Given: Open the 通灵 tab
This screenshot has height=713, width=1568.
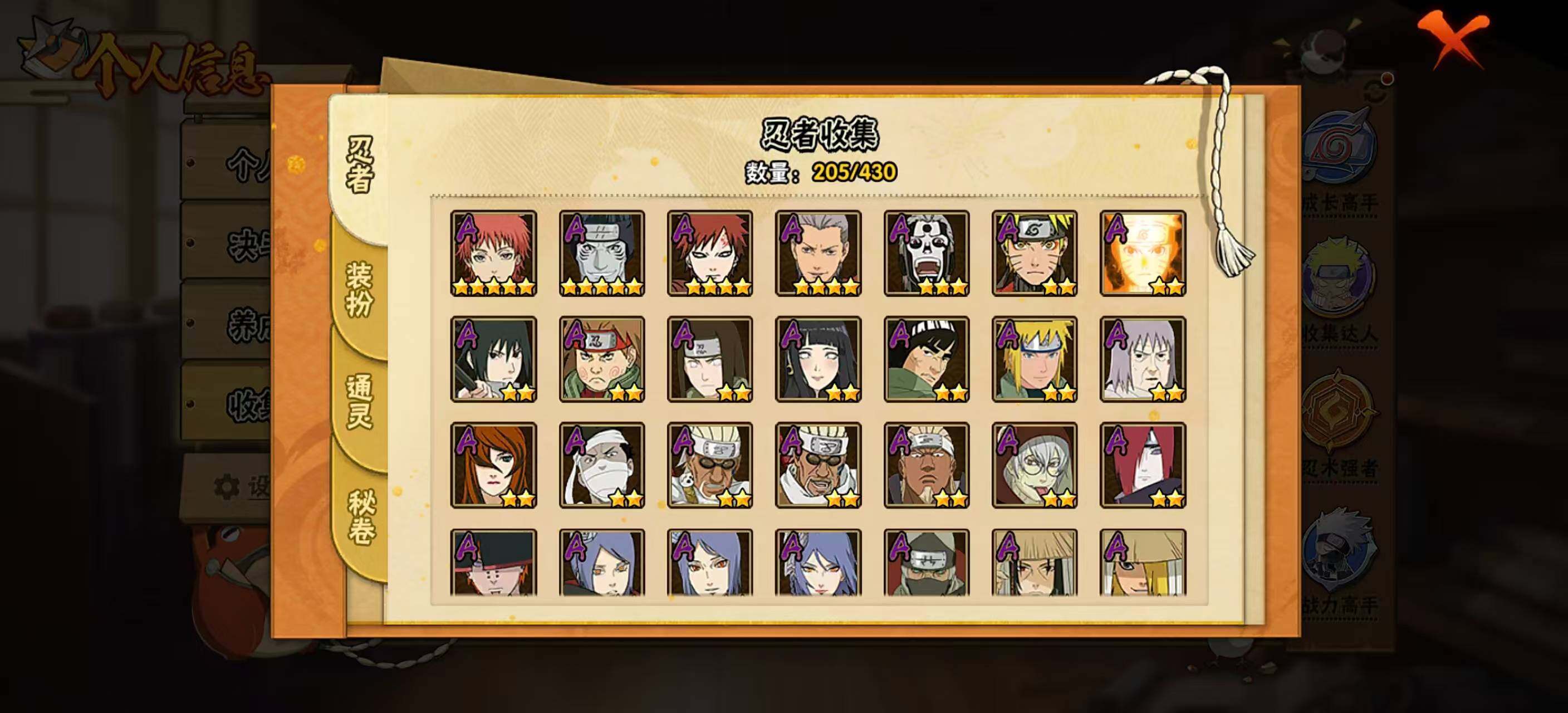Looking at the screenshot, I should 359,402.
